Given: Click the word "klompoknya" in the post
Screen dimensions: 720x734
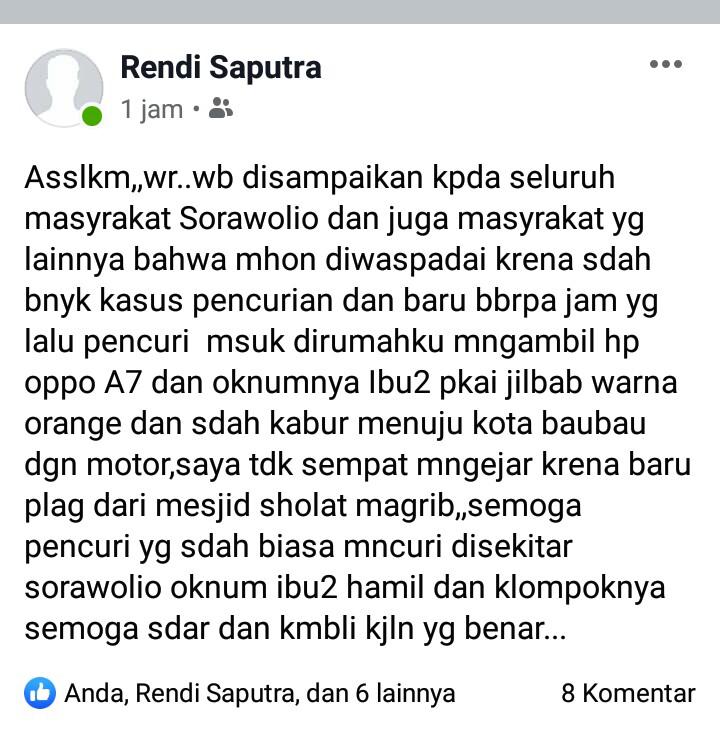Looking at the screenshot, I should 580,587.
